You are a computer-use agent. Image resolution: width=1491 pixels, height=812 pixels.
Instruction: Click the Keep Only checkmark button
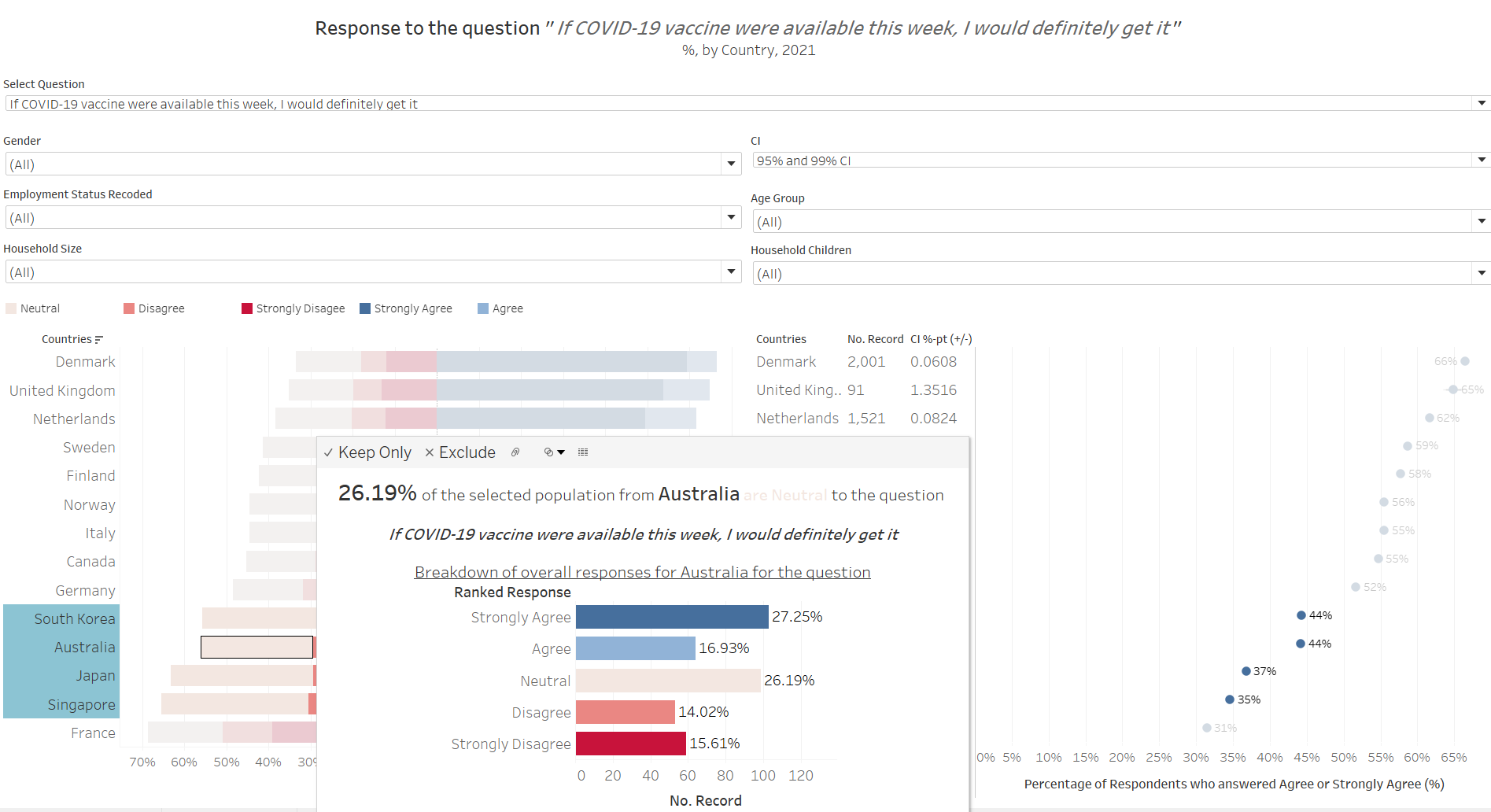pyautogui.click(x=367, y=452)
